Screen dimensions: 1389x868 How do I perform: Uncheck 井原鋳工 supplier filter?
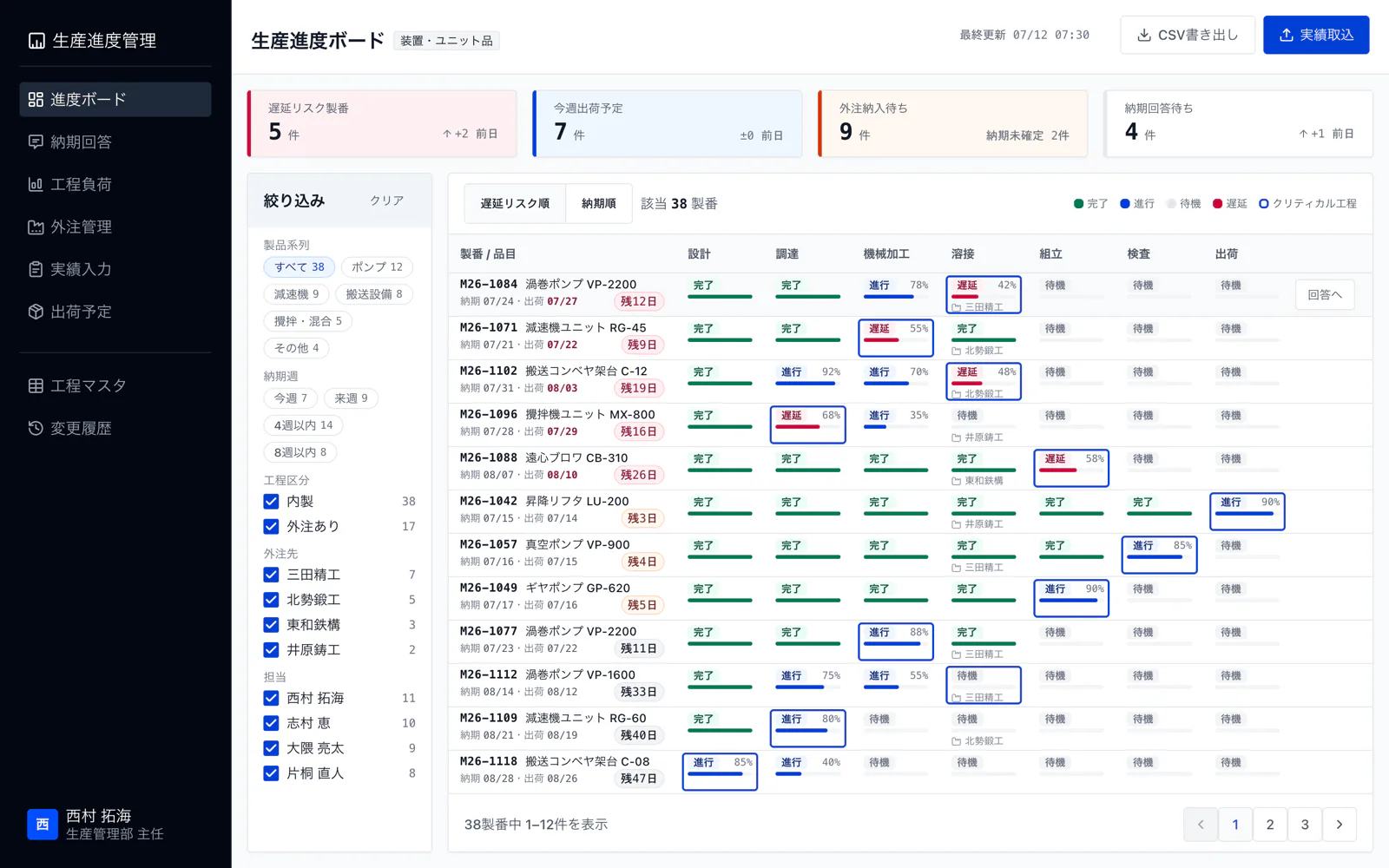271,650
